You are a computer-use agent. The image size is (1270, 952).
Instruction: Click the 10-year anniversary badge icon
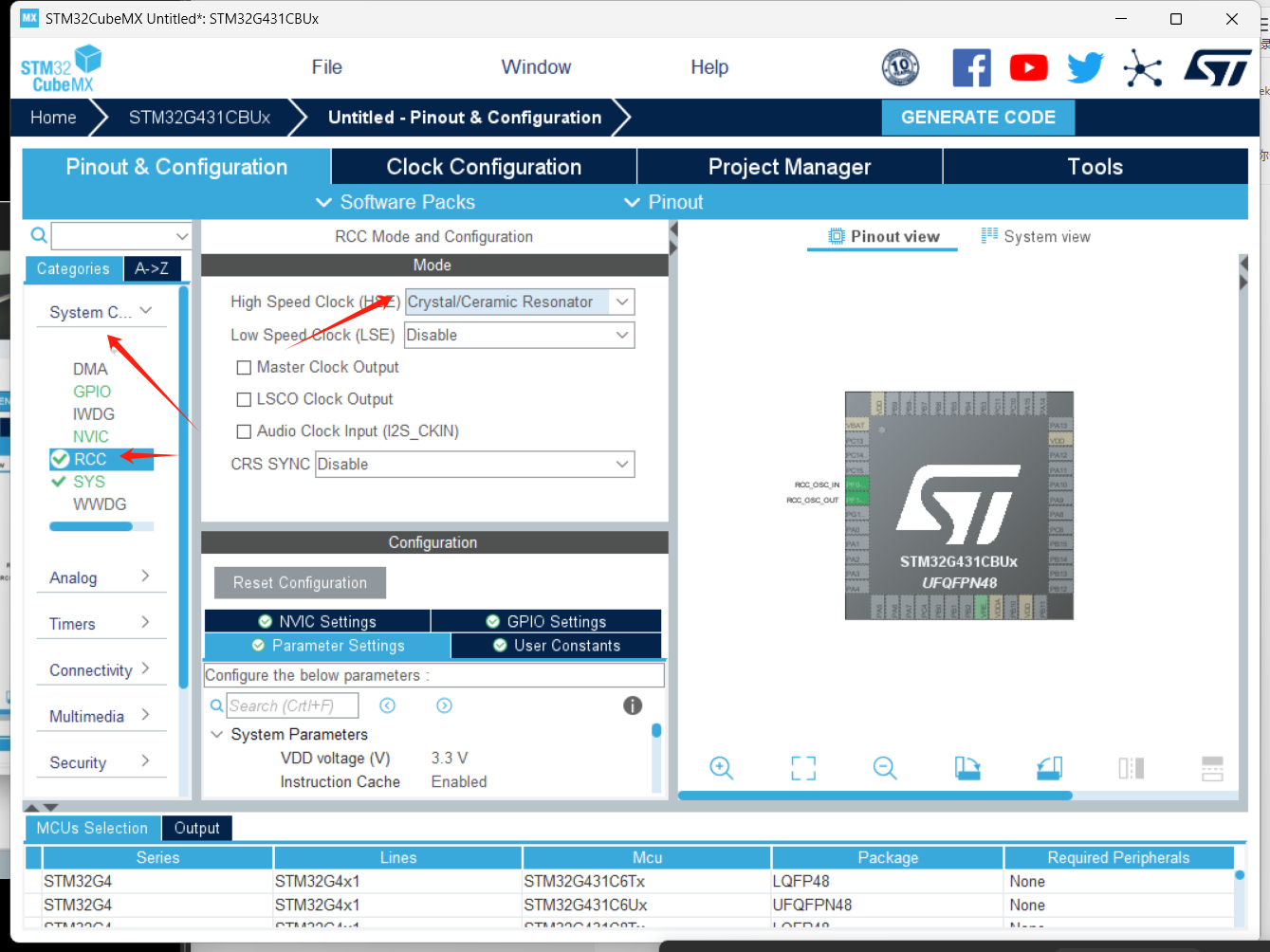900,67
